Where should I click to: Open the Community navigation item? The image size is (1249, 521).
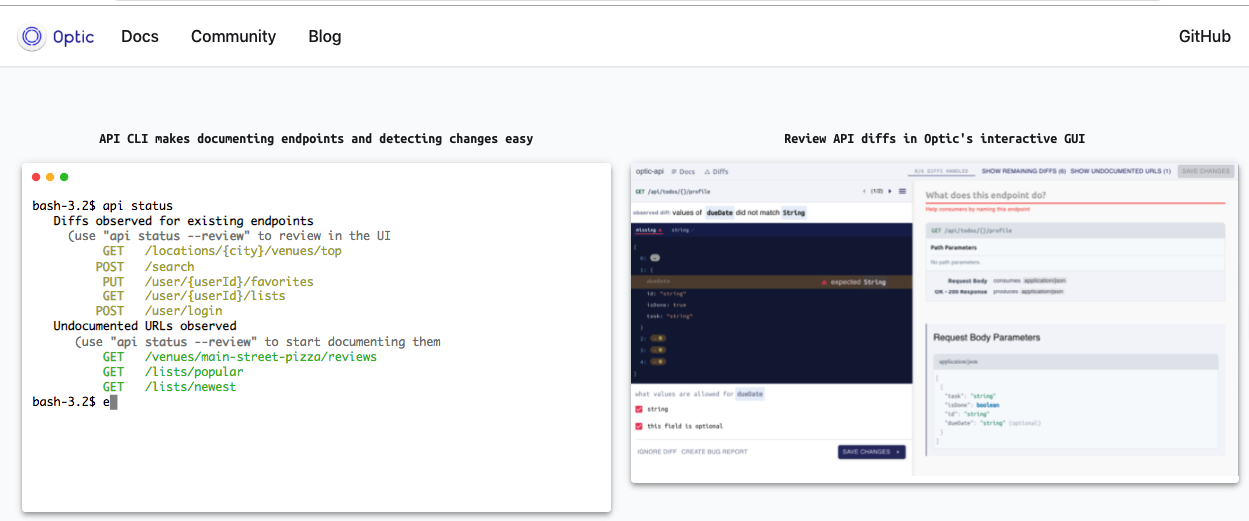tap(233, 36)
